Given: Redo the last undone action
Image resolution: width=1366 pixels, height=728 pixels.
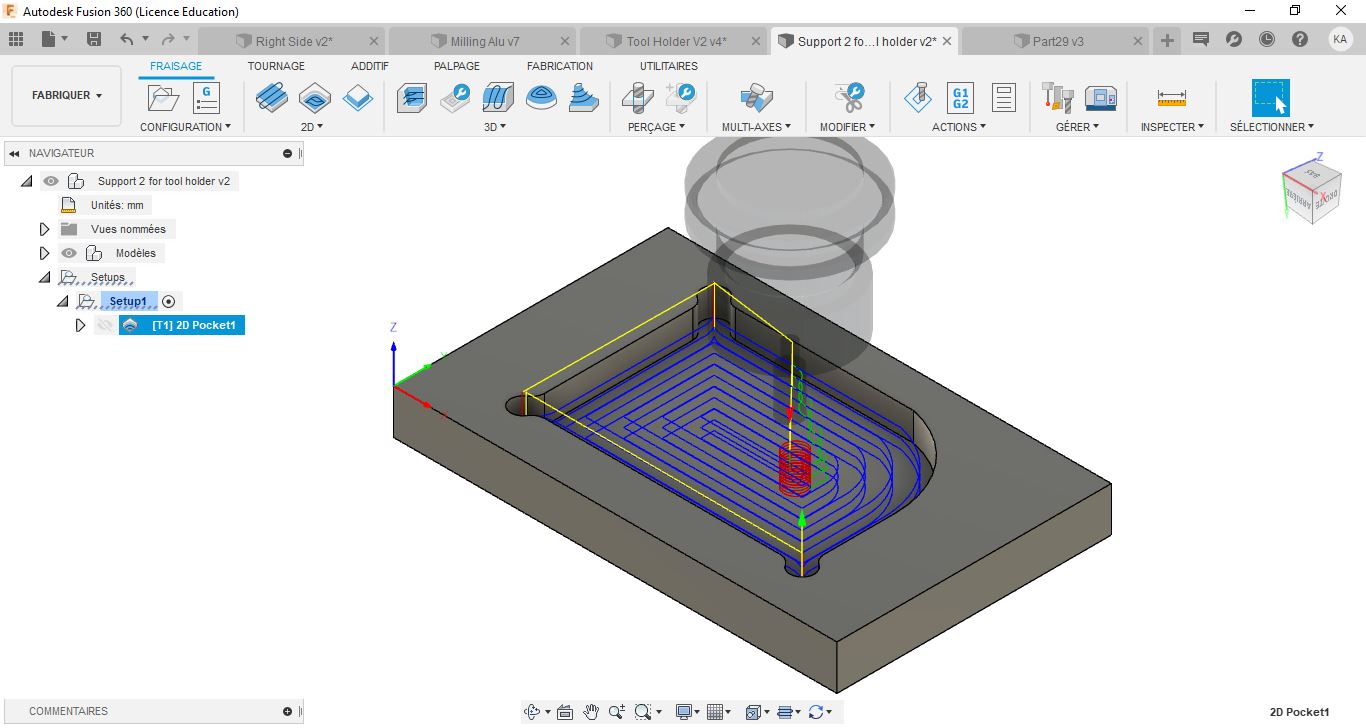Looking at the screenshot, I should coord(168,39).
